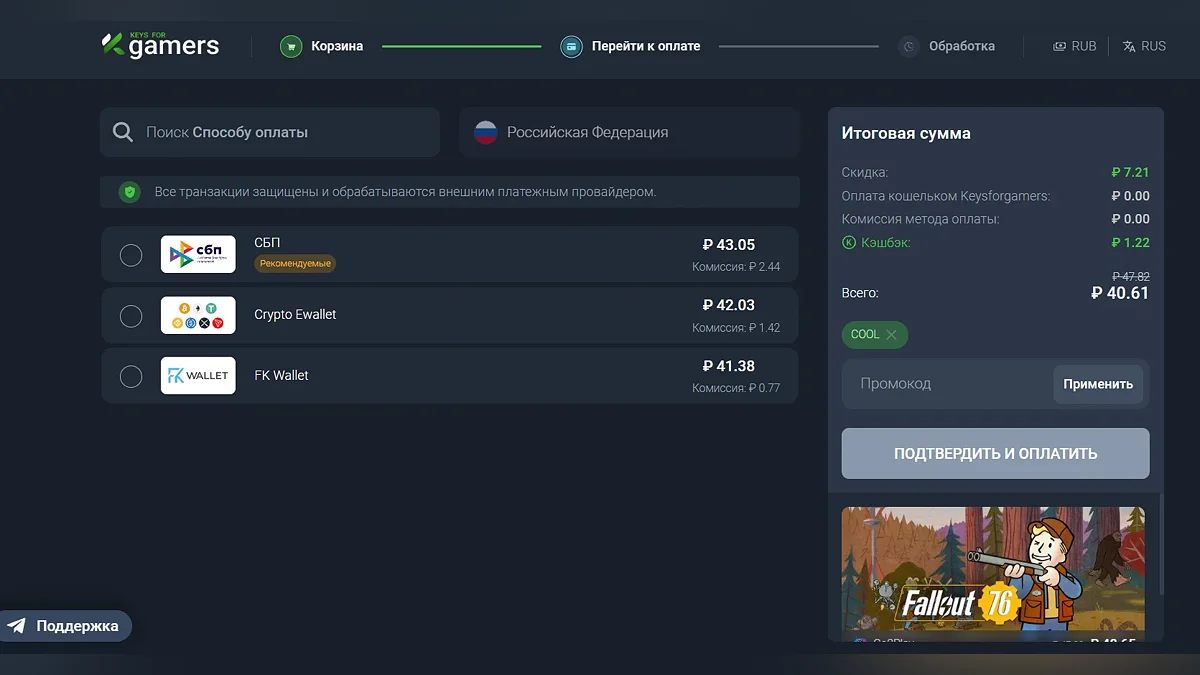The height and width of the screenshot is (675, 1200).
Task: Click the Применить promo code button
Action: 1098,384
